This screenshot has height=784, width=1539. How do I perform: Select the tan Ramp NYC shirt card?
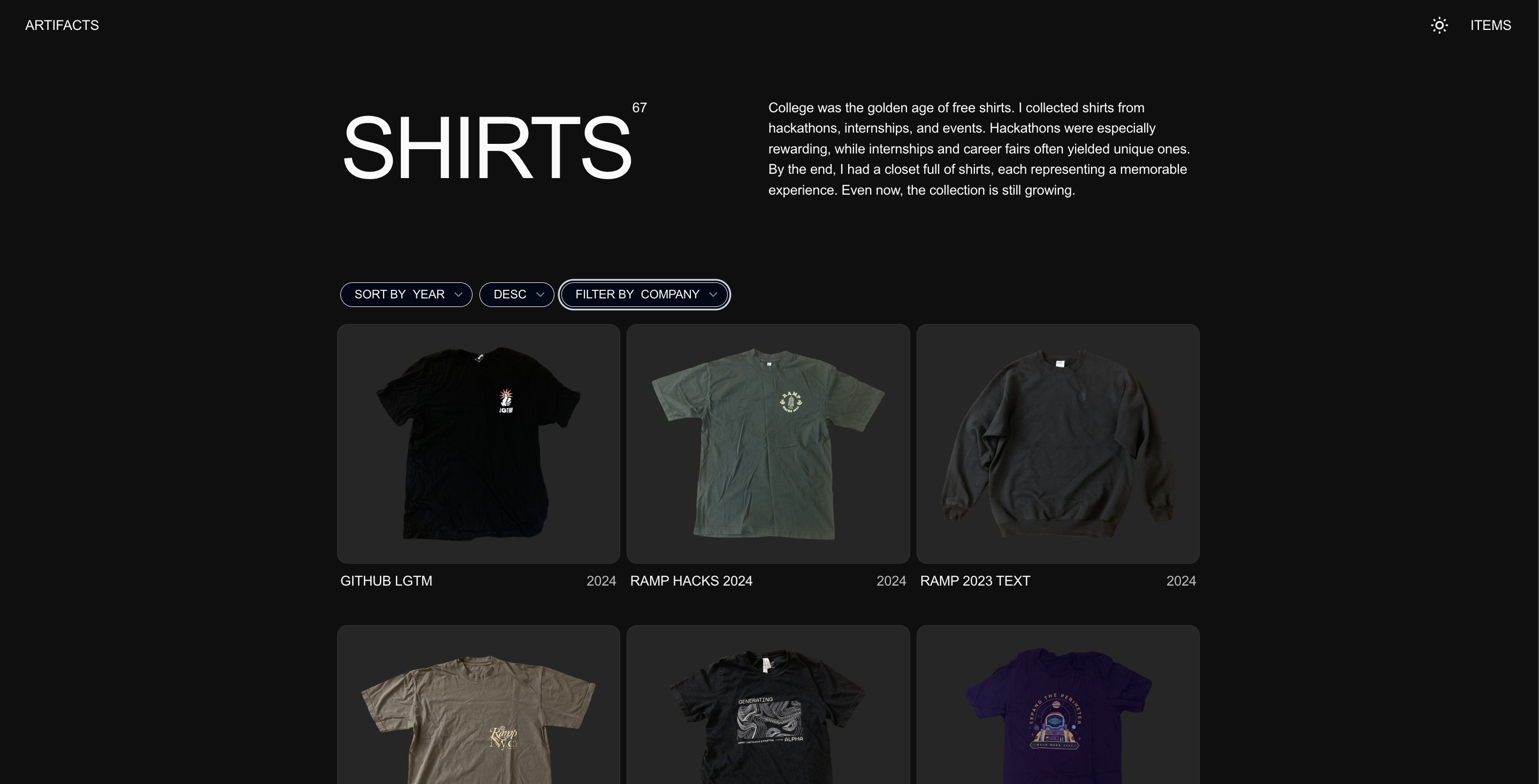(x=478, y=705)
